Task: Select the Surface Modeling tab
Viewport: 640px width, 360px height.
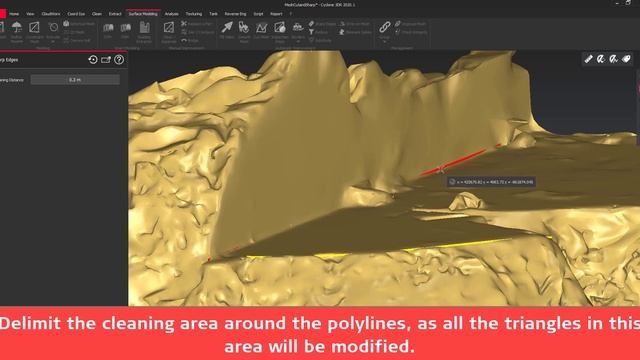Action: [x=143, y=14]
